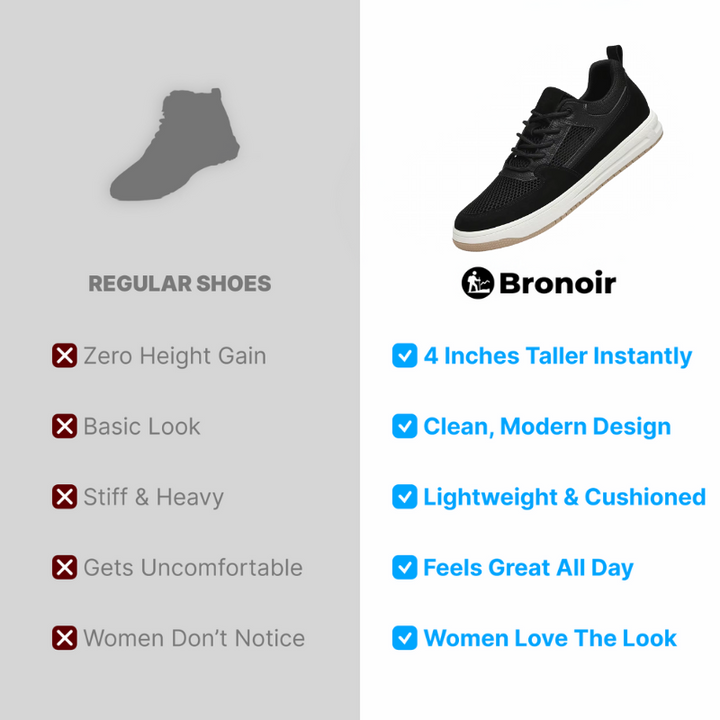This screenshot has height=720, width=720.
Task: Click the Bronoir hiker logo icon
Action: [478, 283]
